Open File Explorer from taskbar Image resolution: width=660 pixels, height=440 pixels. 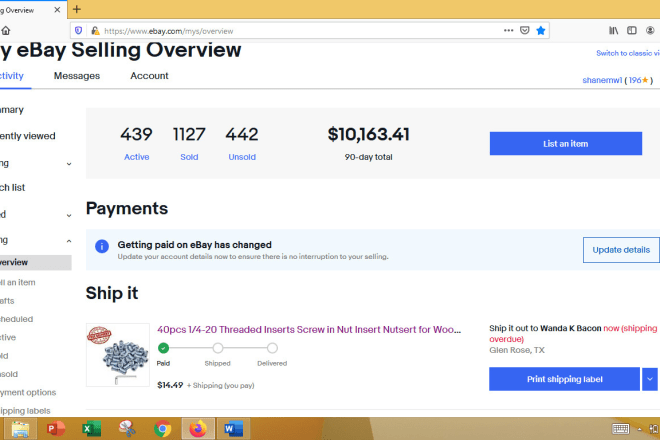coord(20,429)
